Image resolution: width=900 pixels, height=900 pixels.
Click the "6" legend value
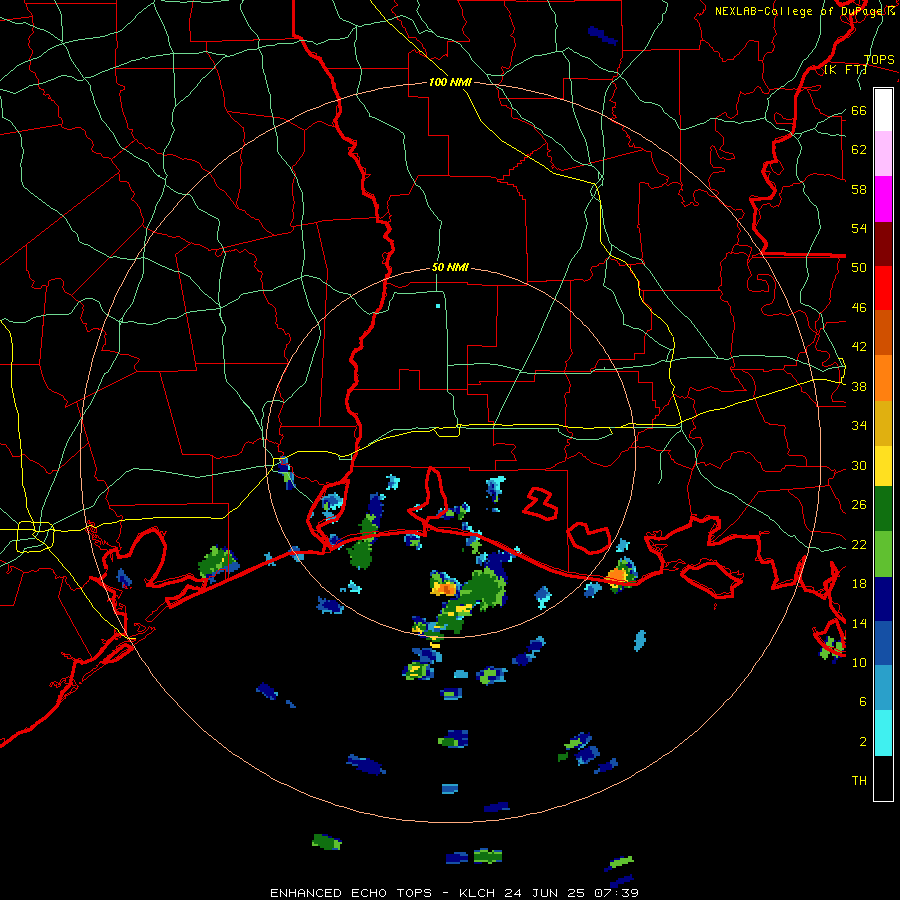tap(863, 702)
